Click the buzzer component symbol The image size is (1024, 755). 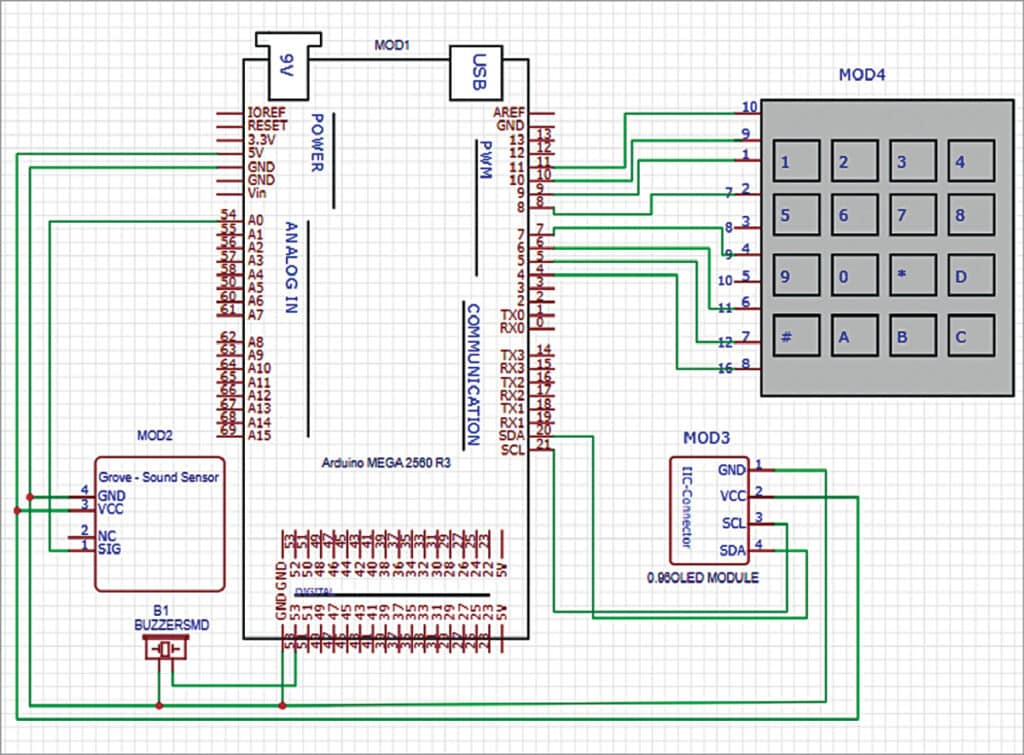click(x=166, y=650)
